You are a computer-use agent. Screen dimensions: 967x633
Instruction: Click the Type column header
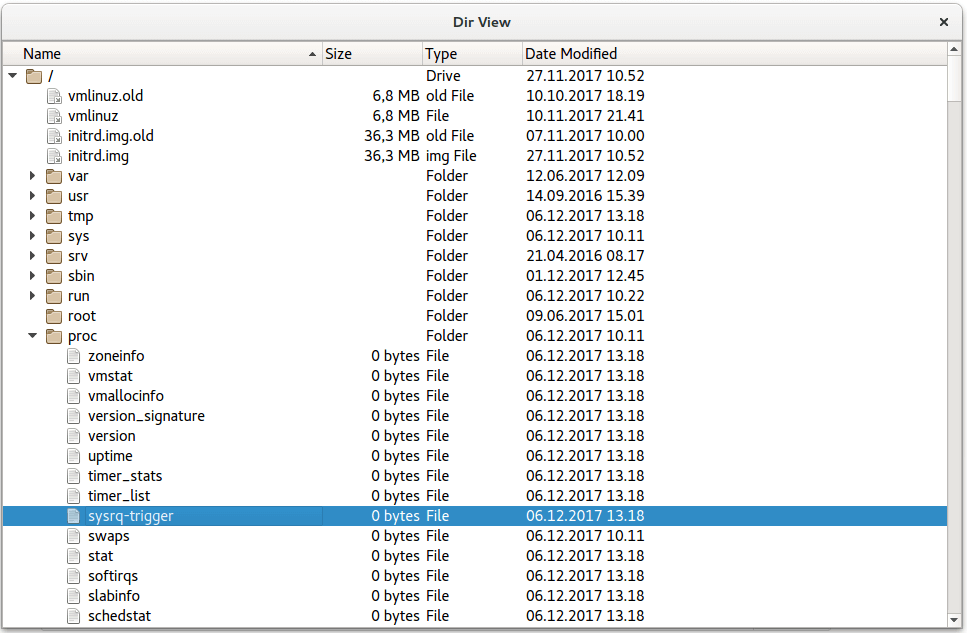pos(470,53)
